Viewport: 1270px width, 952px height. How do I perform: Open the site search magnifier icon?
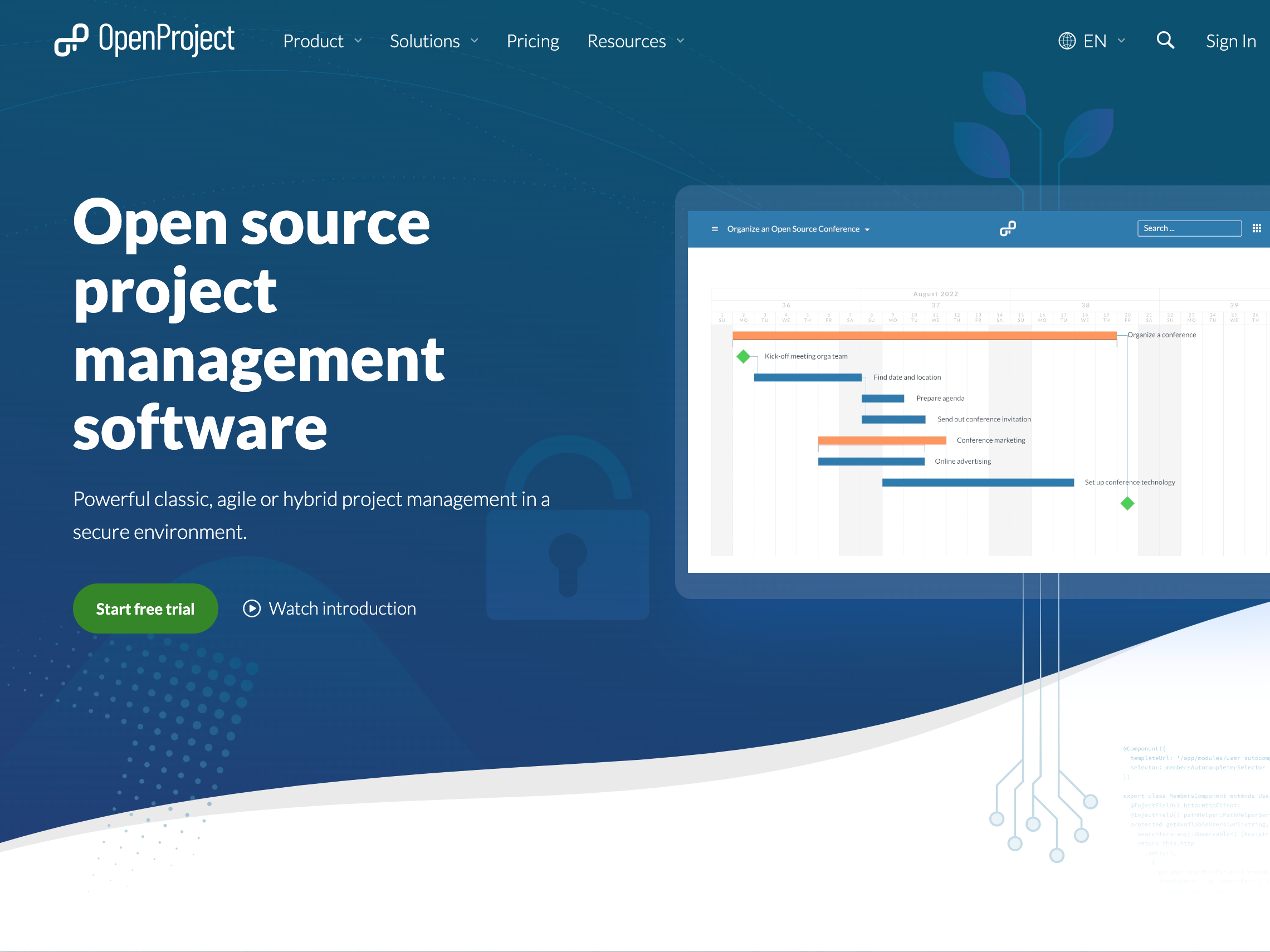(x=1165, y=40)
